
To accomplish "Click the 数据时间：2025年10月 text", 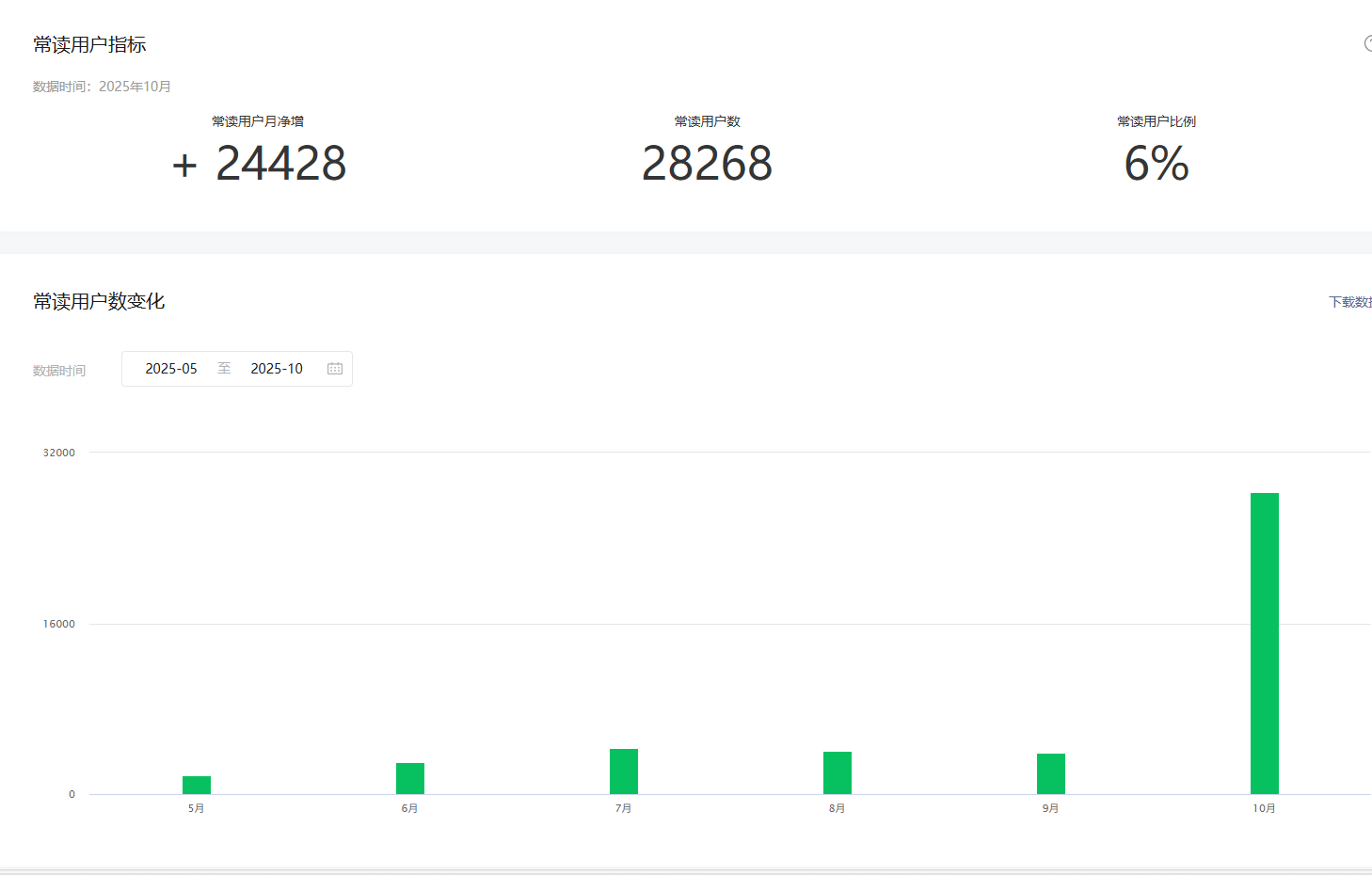I will pyautogui.click(x=102, y=87).
